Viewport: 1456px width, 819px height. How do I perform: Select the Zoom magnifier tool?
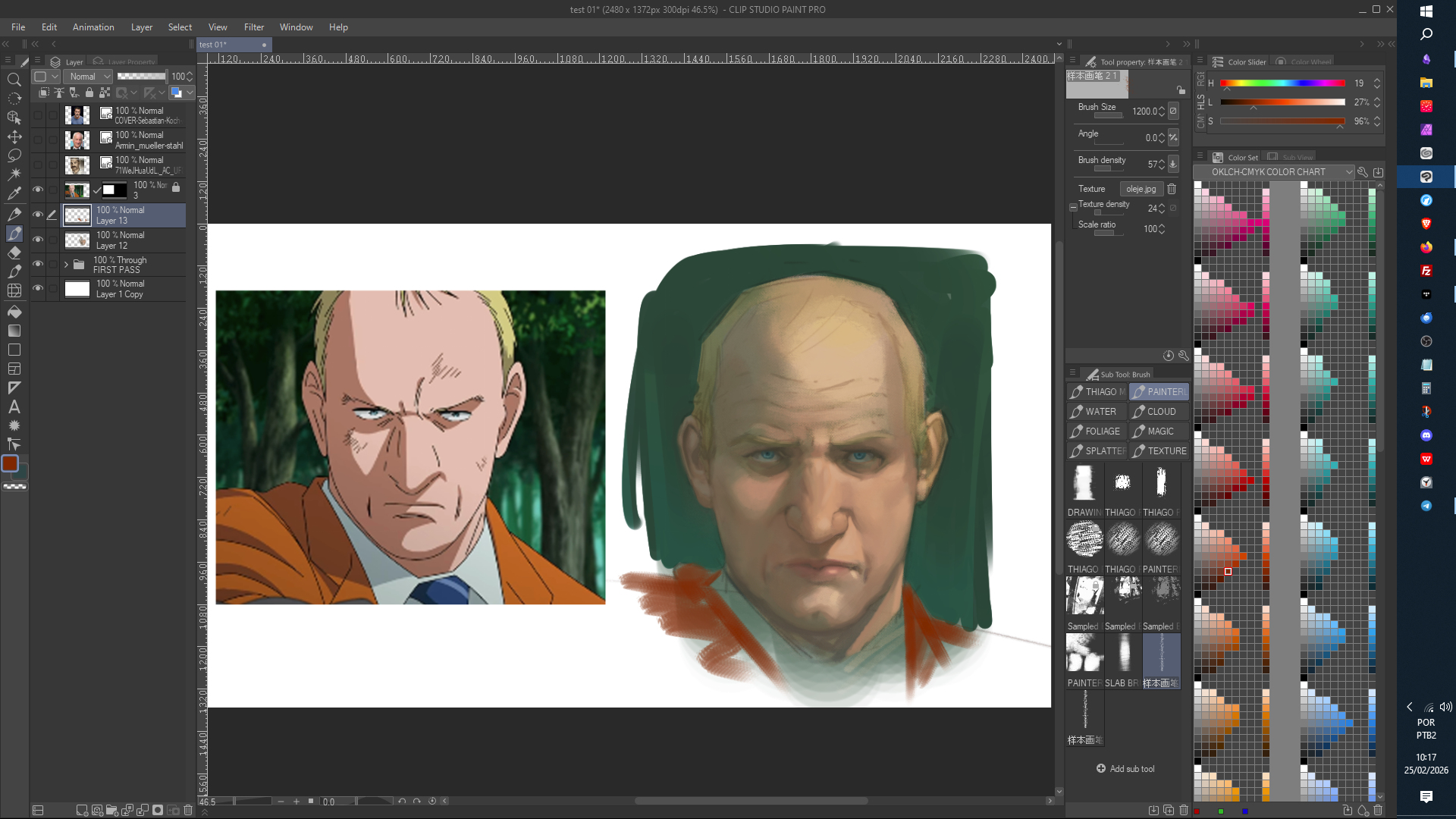coord(14,80)
